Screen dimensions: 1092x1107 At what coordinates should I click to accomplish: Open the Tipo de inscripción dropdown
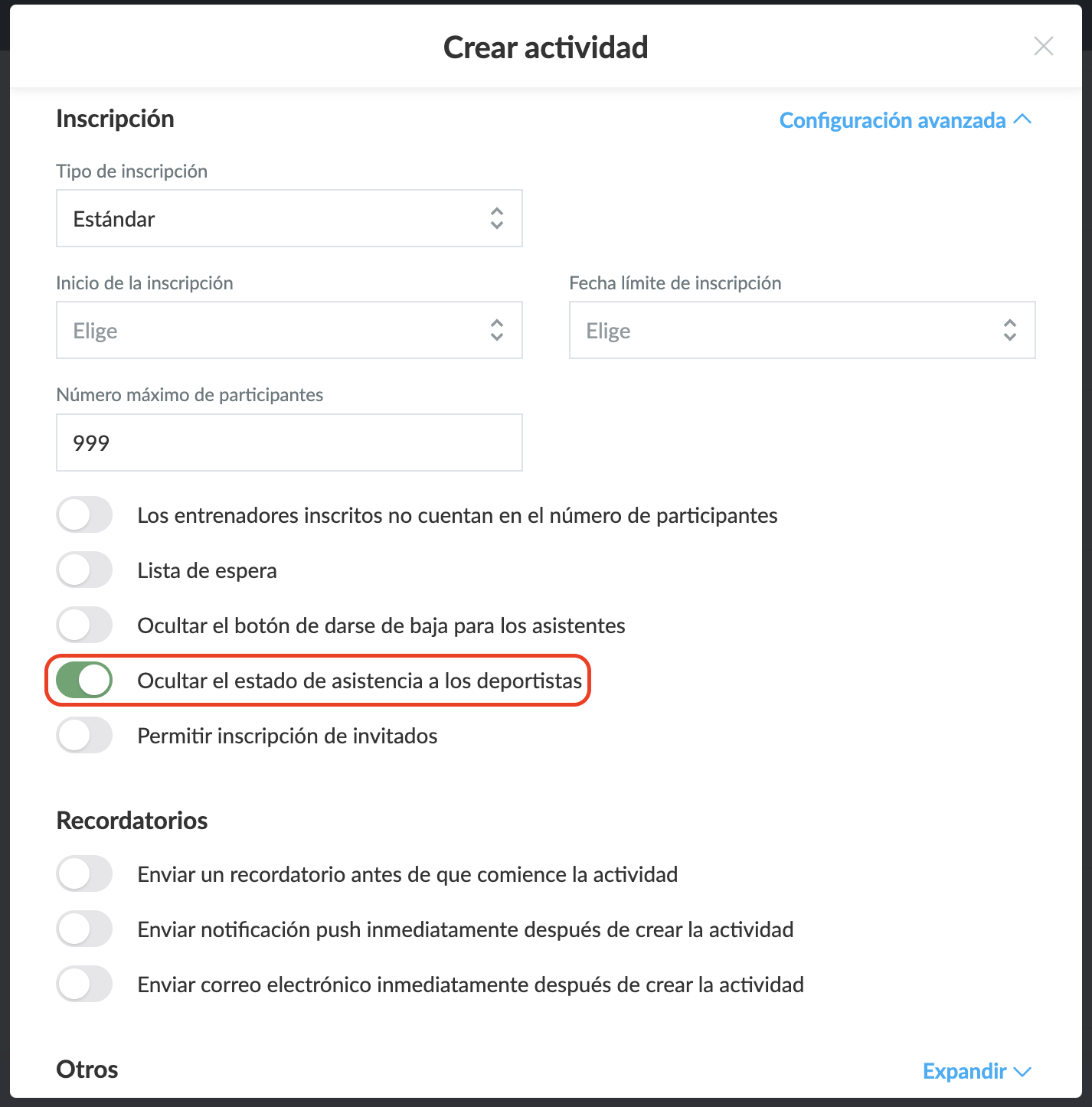[289, 219]
